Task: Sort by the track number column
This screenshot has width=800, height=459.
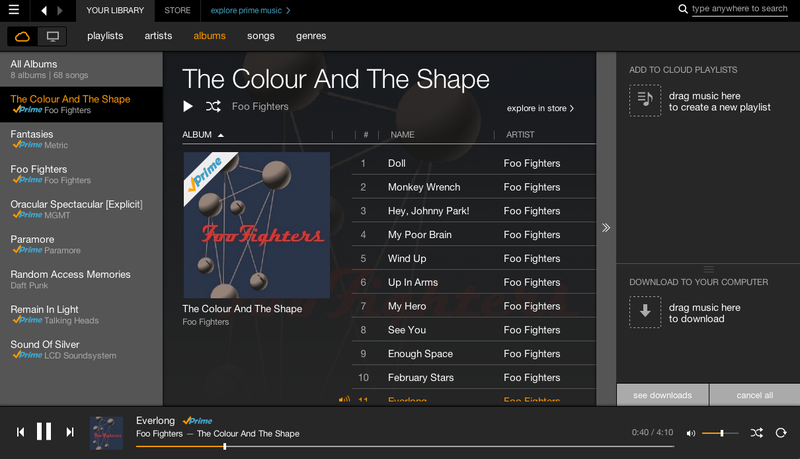Action: click(x=366, y=135)
